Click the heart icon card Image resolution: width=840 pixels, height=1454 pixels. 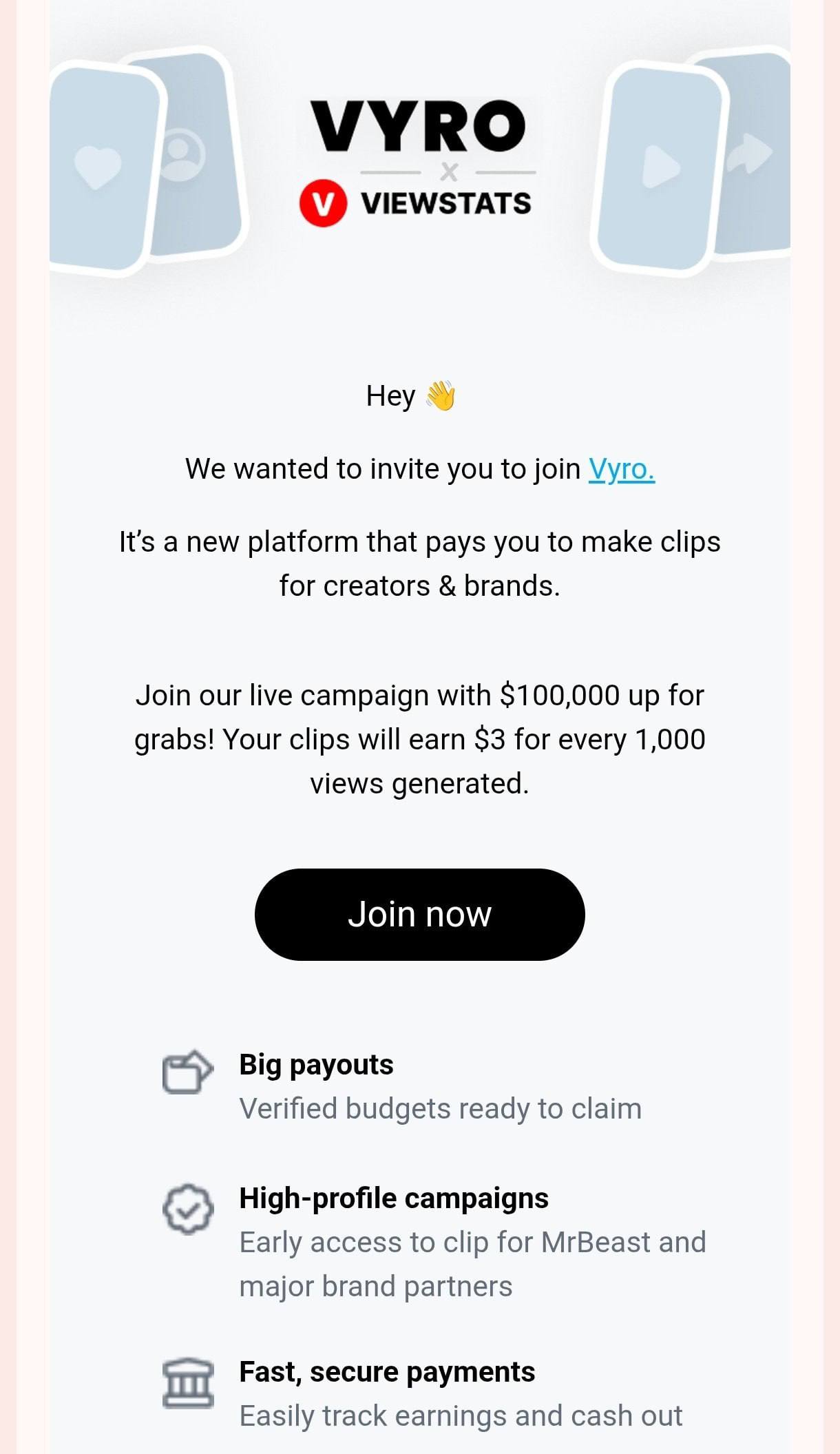point(98,167)
